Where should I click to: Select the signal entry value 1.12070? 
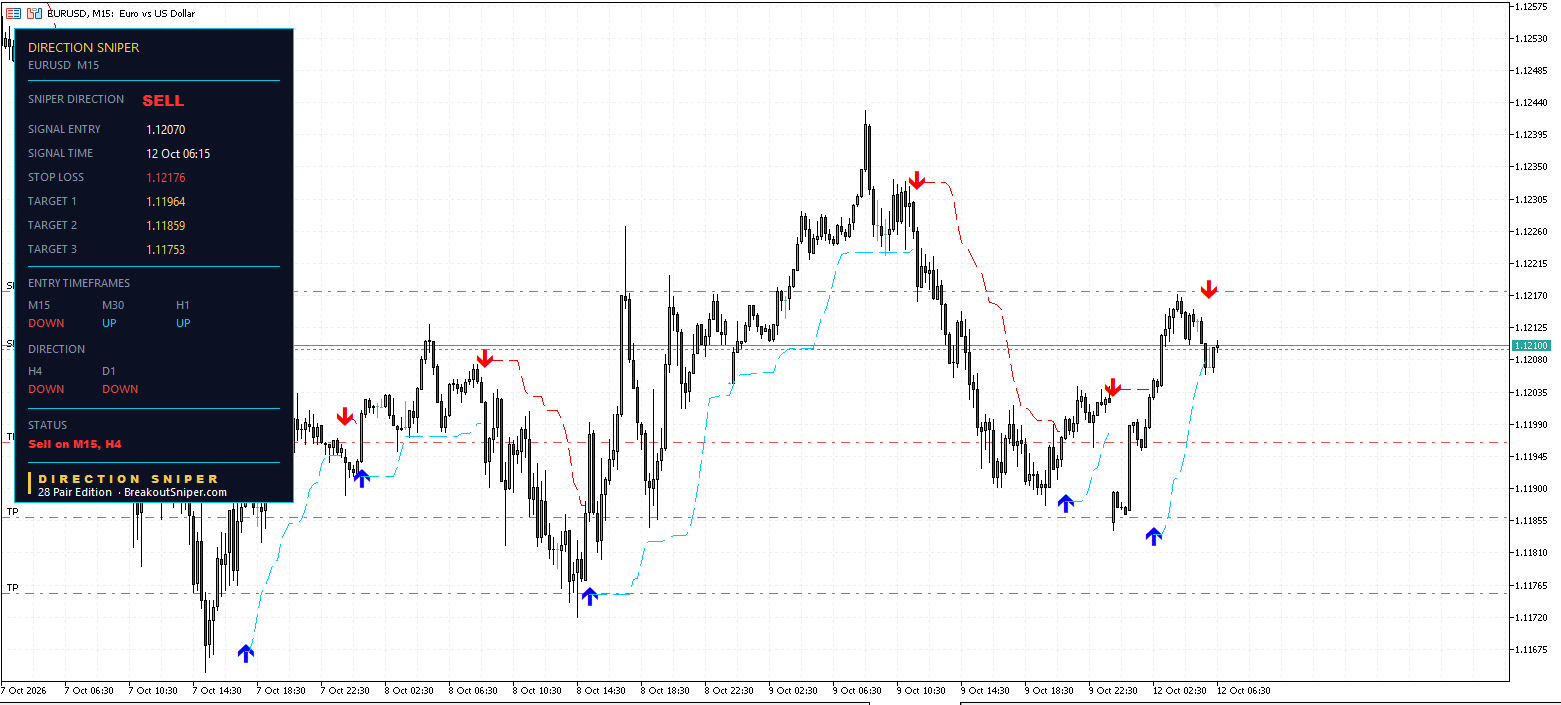[x=166, y=129]
